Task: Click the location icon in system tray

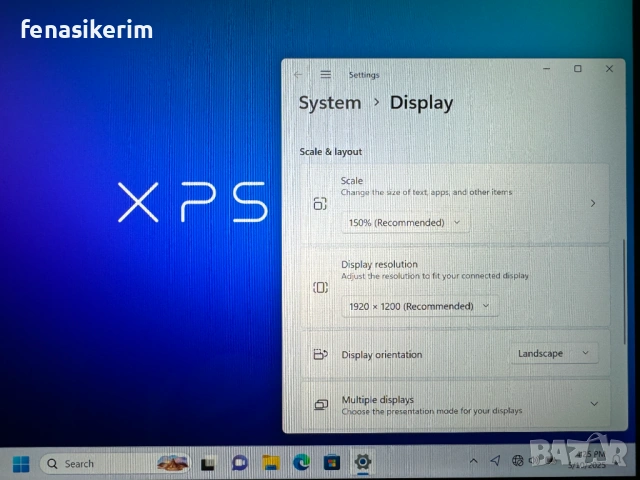Action: tap(495, 460)
